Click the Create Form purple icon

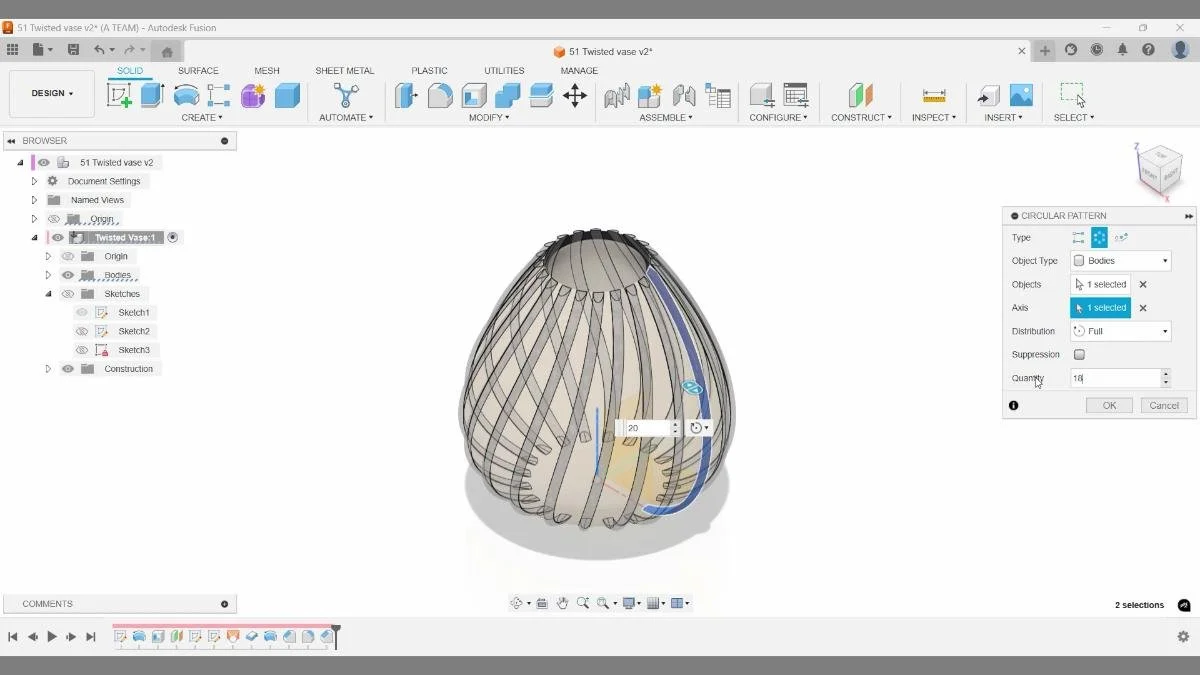pyautogui.click(x=253, y=95)
